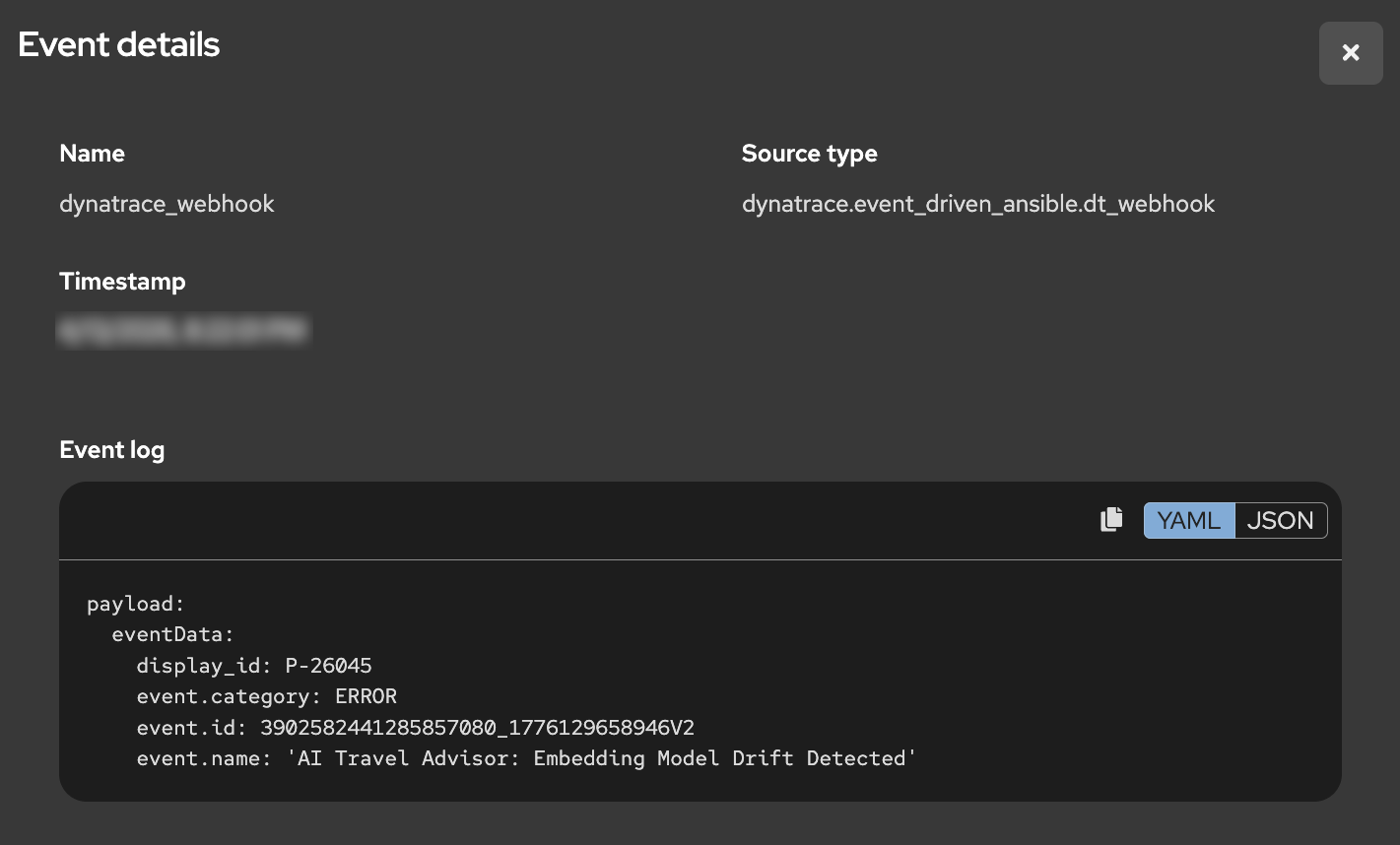
Task: Click the eventData key in the log
Action: [172, 635]
